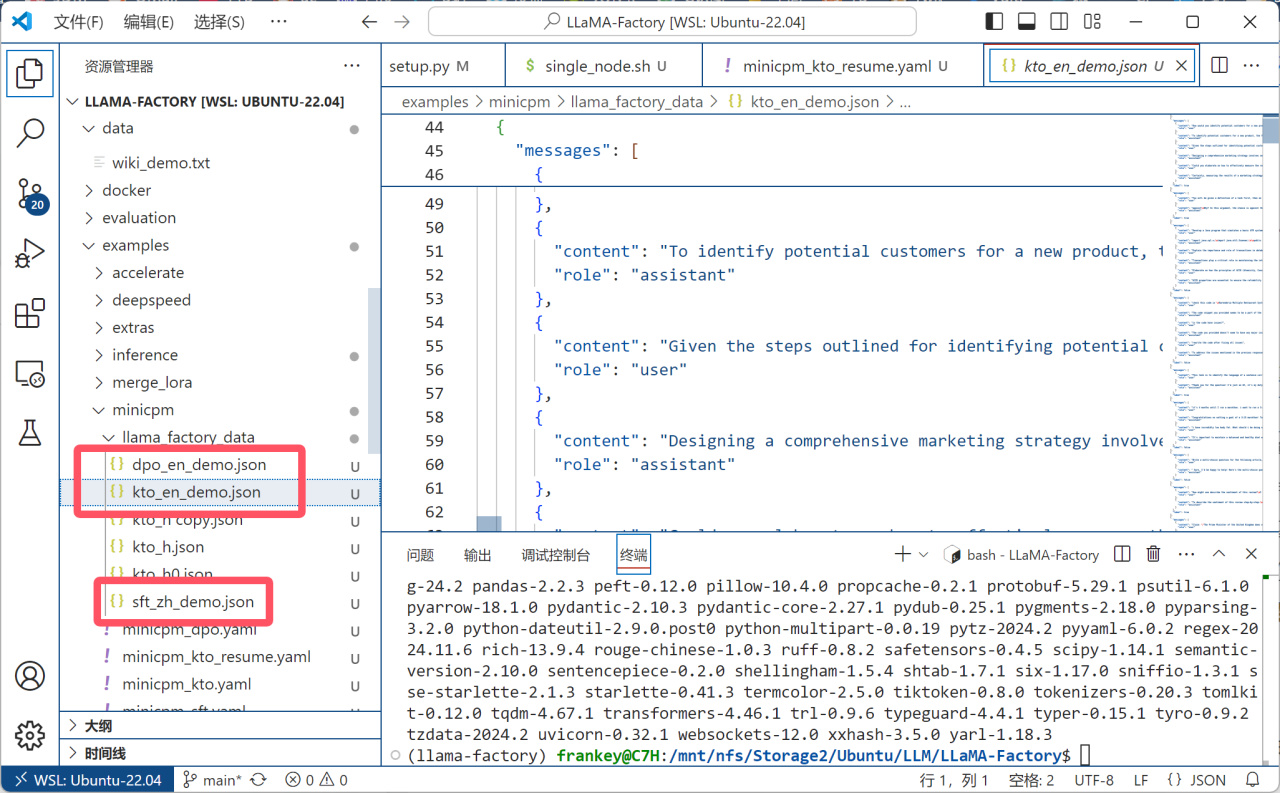
Task: Maximize the panel with up chevron
Action: pos(1219,554)
